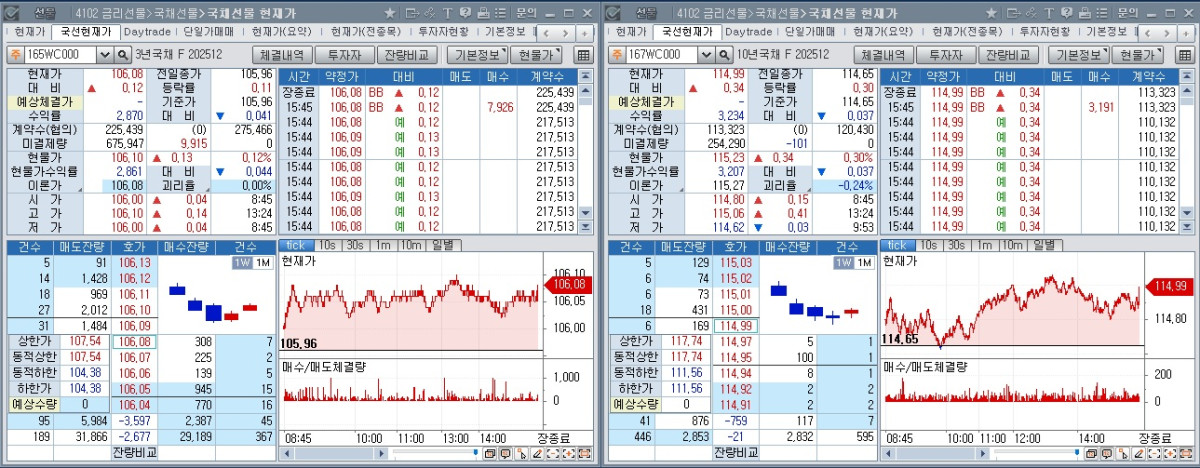Click the scroll-down arrow of left trade list
Screen dimensions: 1200x468
[x=585, y=213]
